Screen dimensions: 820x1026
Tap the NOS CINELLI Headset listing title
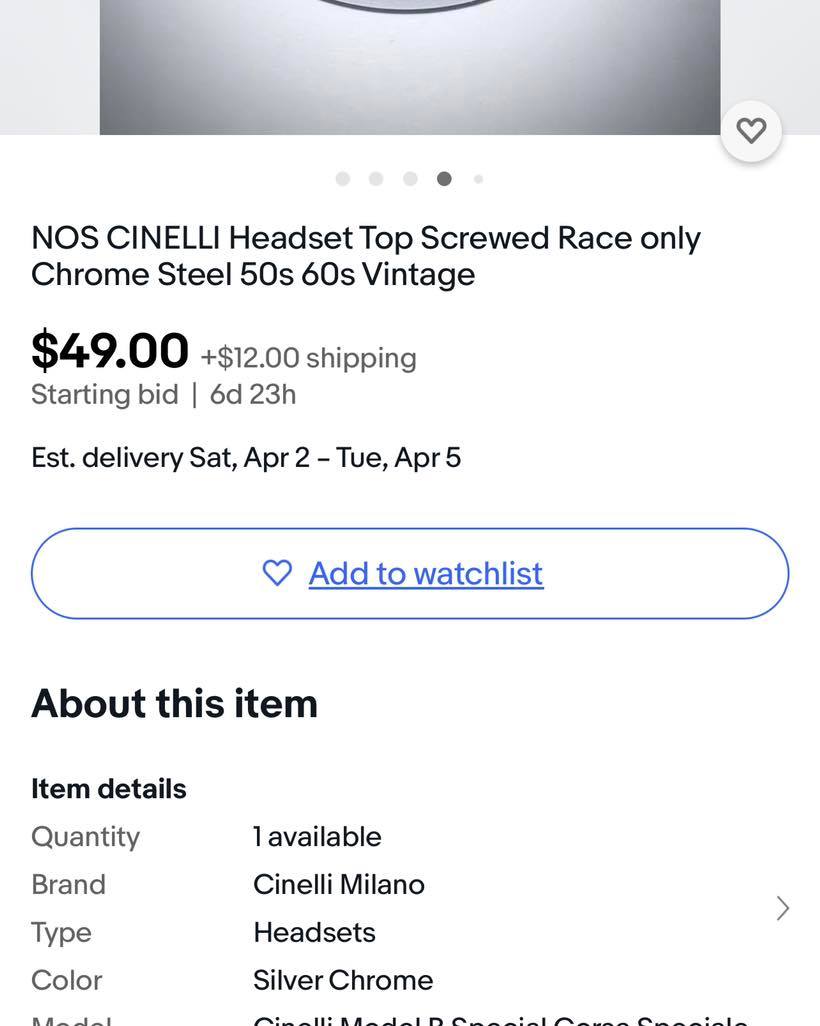click(x=366, y=256)
